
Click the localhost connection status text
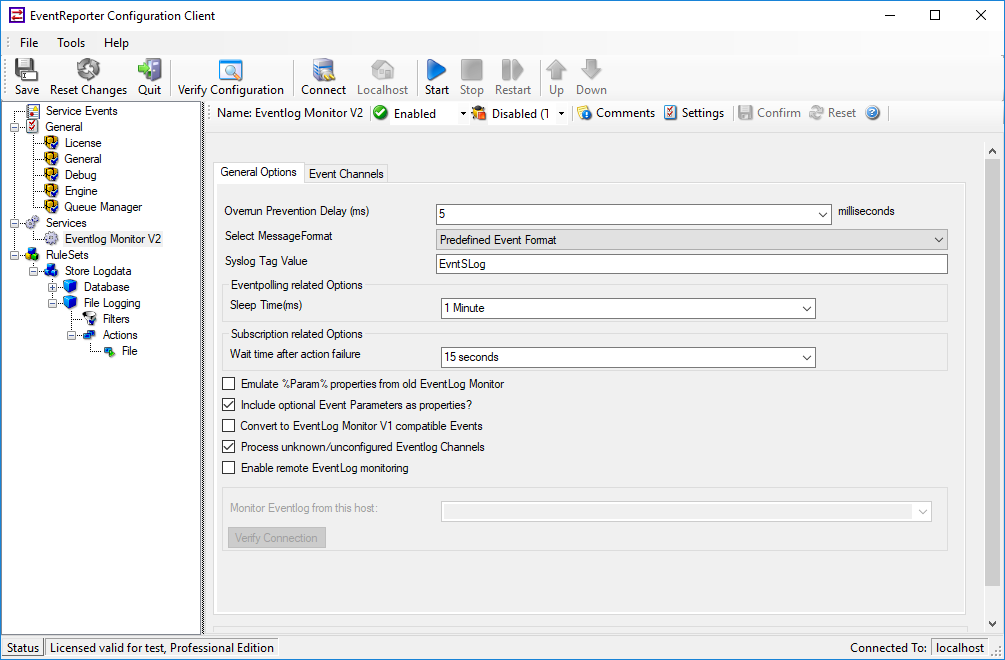tap(959, 648)
